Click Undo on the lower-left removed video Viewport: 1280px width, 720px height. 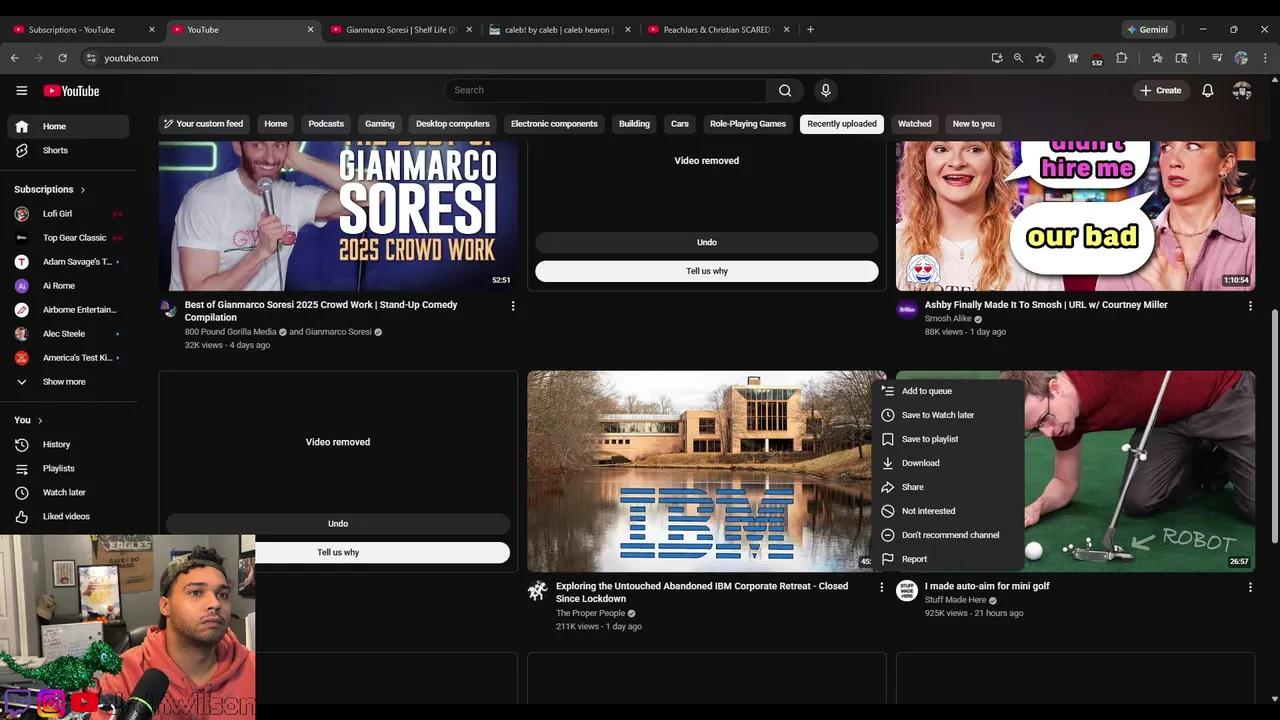pyautogui.click(x=338, y=523)
